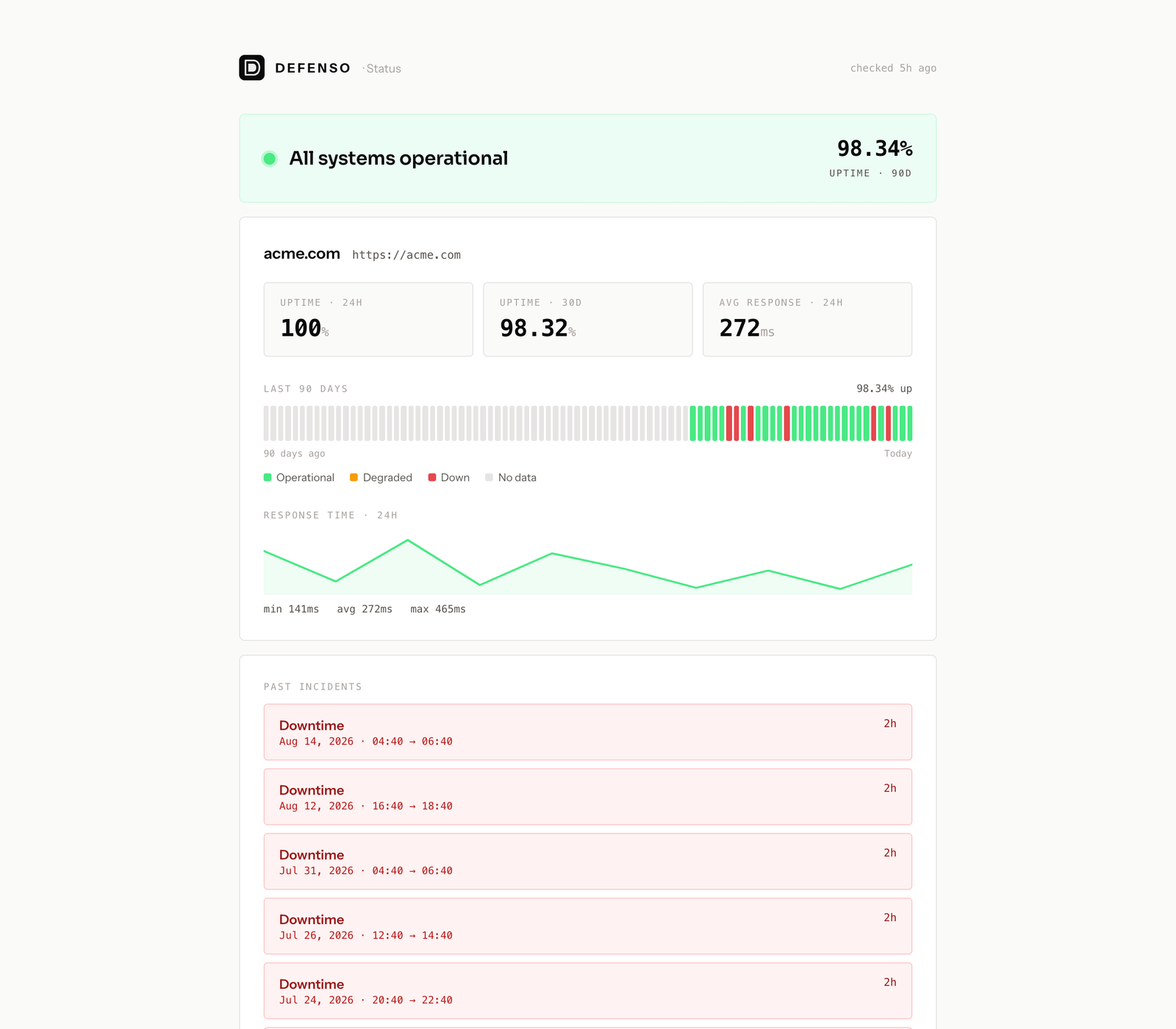Image resolution: width=1176 pixels, height=1029 pixels.
Task: Click the 'PAST INCIDENTS' heading
Action: tap(312, 686)
